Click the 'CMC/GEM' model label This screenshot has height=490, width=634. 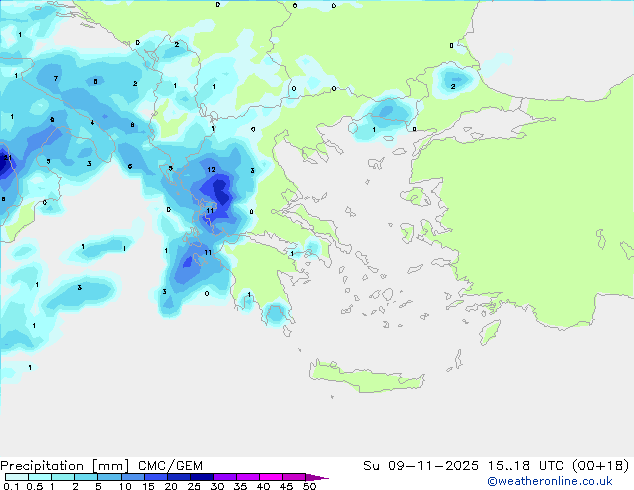pyautogui.click(x=170, y=466)
